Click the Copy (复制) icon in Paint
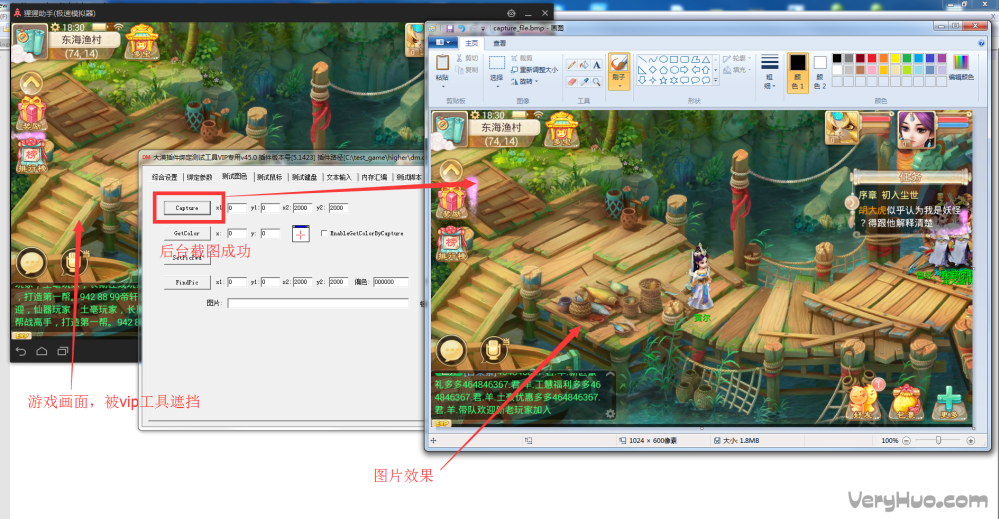 (460, 70)
